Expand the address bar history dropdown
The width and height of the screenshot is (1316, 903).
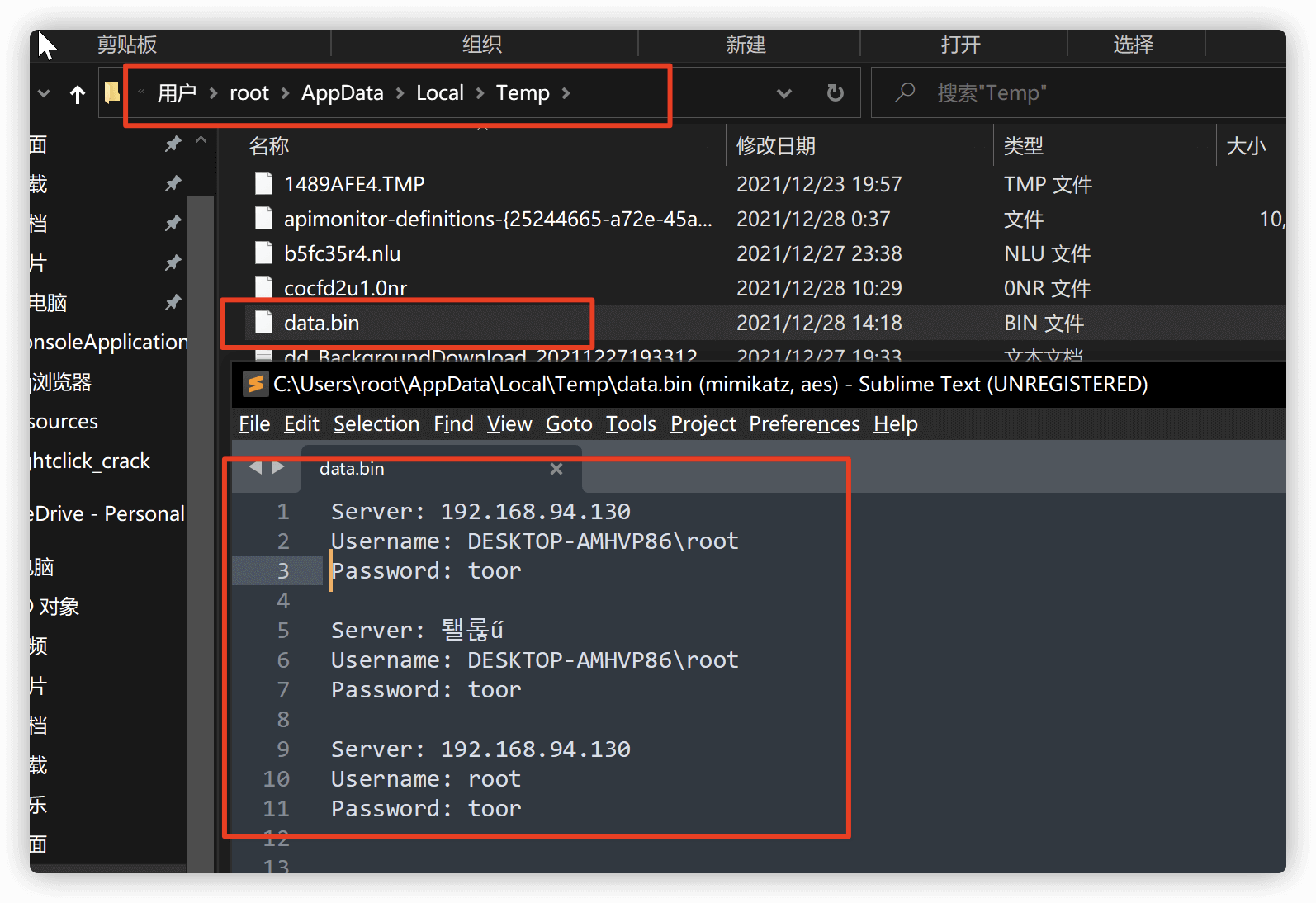784,93
